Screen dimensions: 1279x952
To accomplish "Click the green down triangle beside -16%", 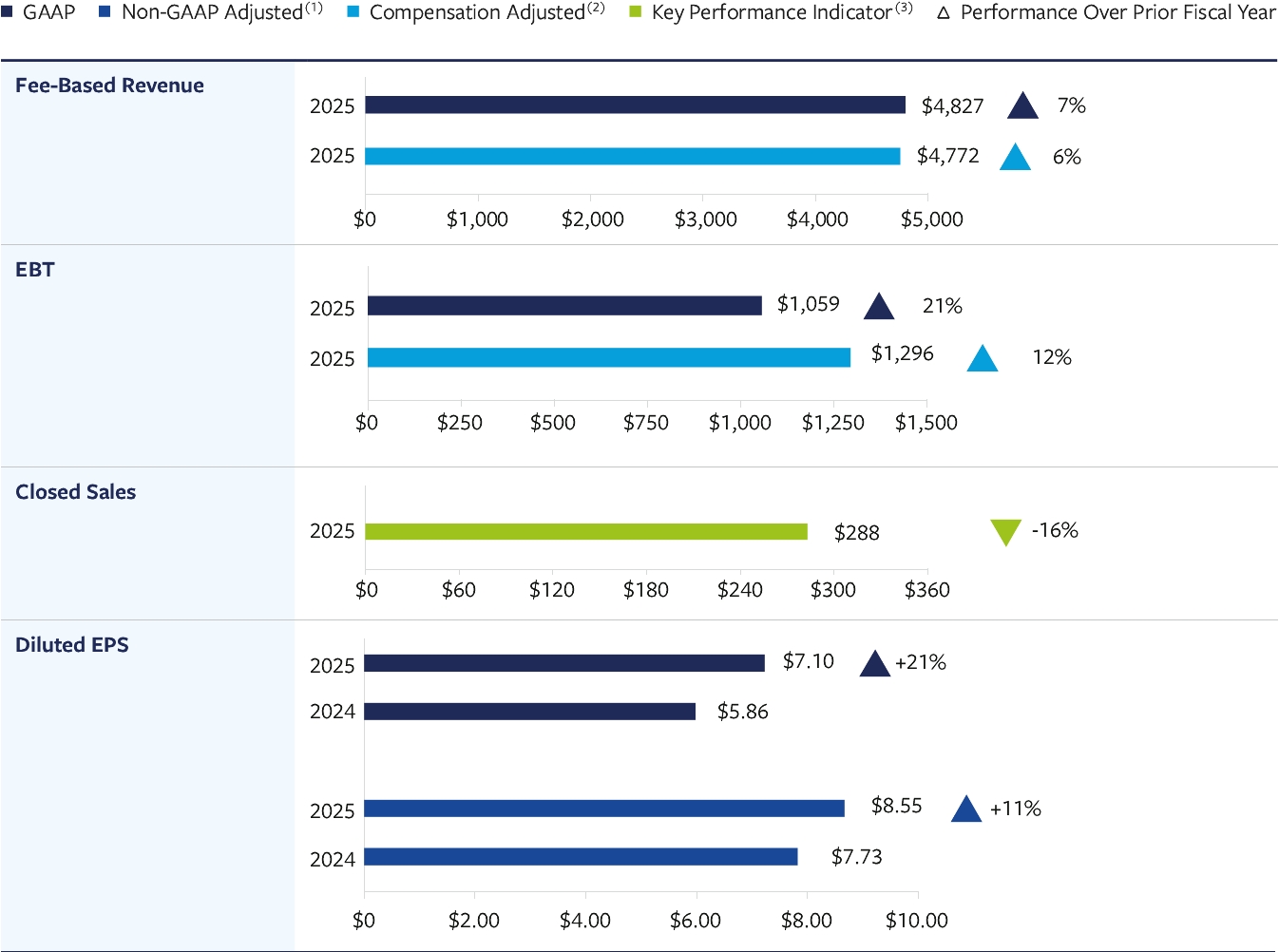I will pyautogui.click(x=1005, y=531).
